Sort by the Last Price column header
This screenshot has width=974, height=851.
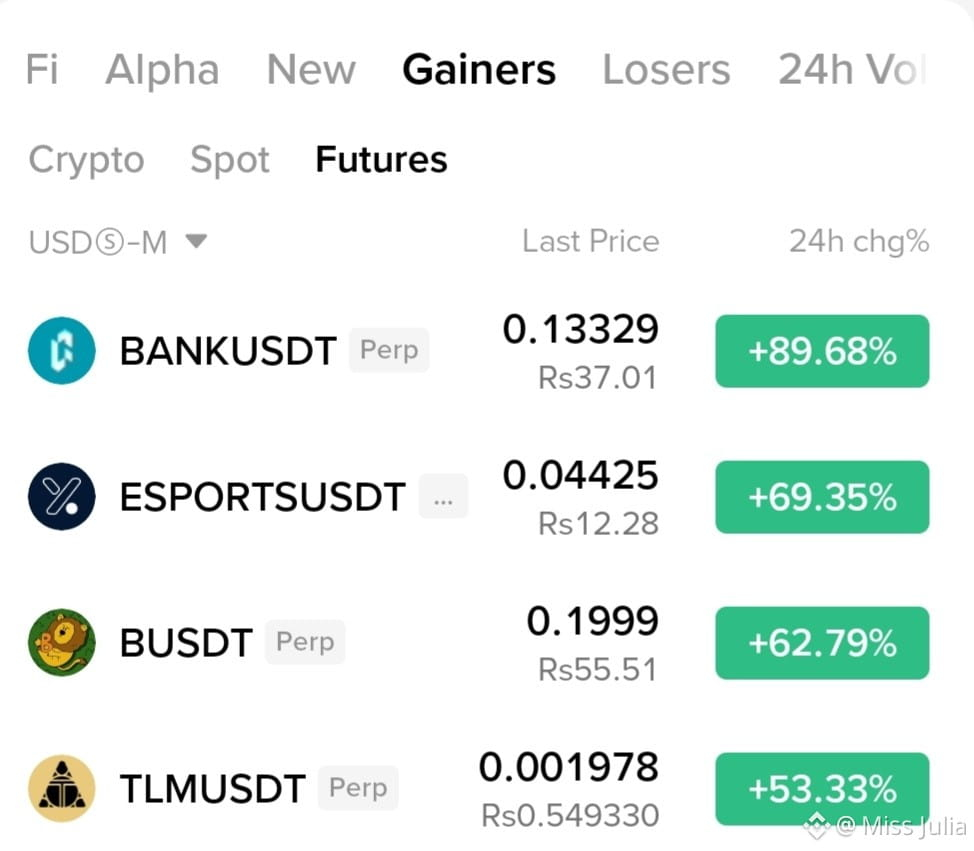pos(591,241)
